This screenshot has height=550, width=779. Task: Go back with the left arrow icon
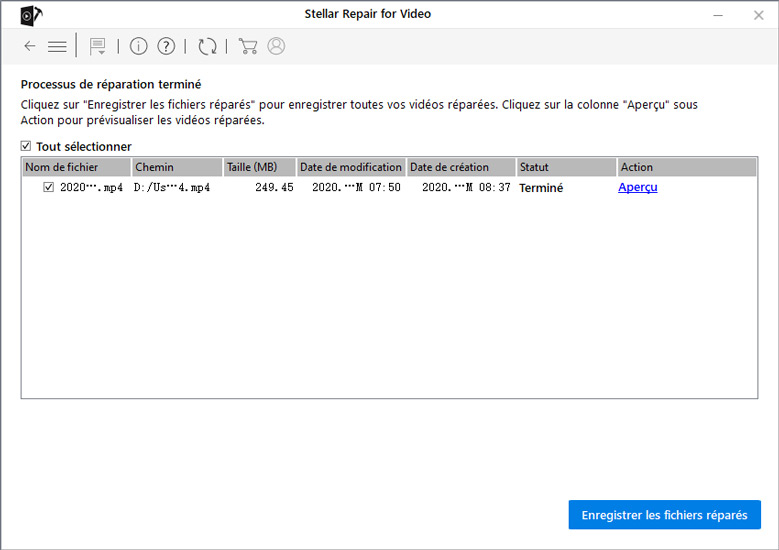[x=30, y=46]
